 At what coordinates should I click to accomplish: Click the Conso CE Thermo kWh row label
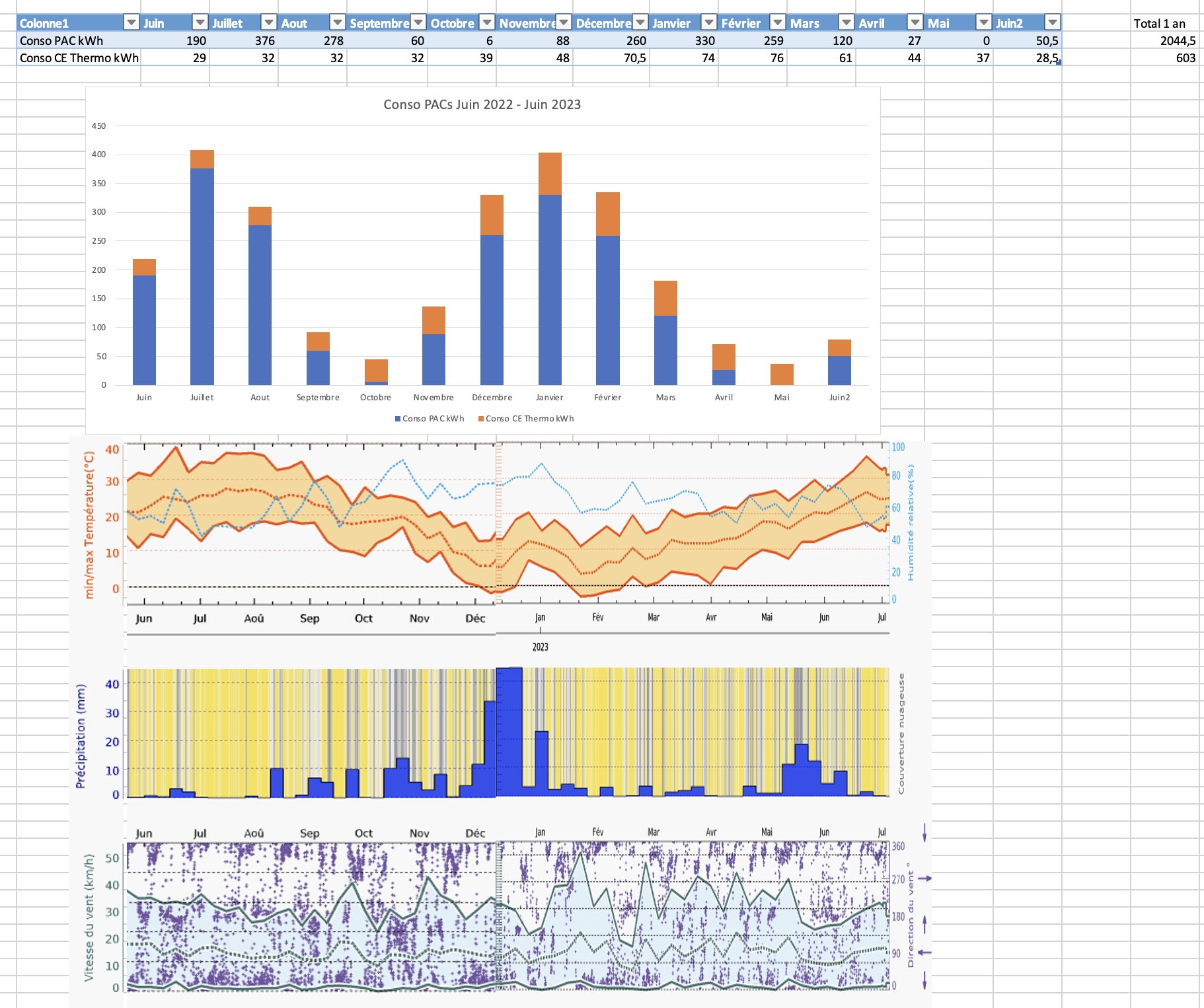click(x=78, y=57)
